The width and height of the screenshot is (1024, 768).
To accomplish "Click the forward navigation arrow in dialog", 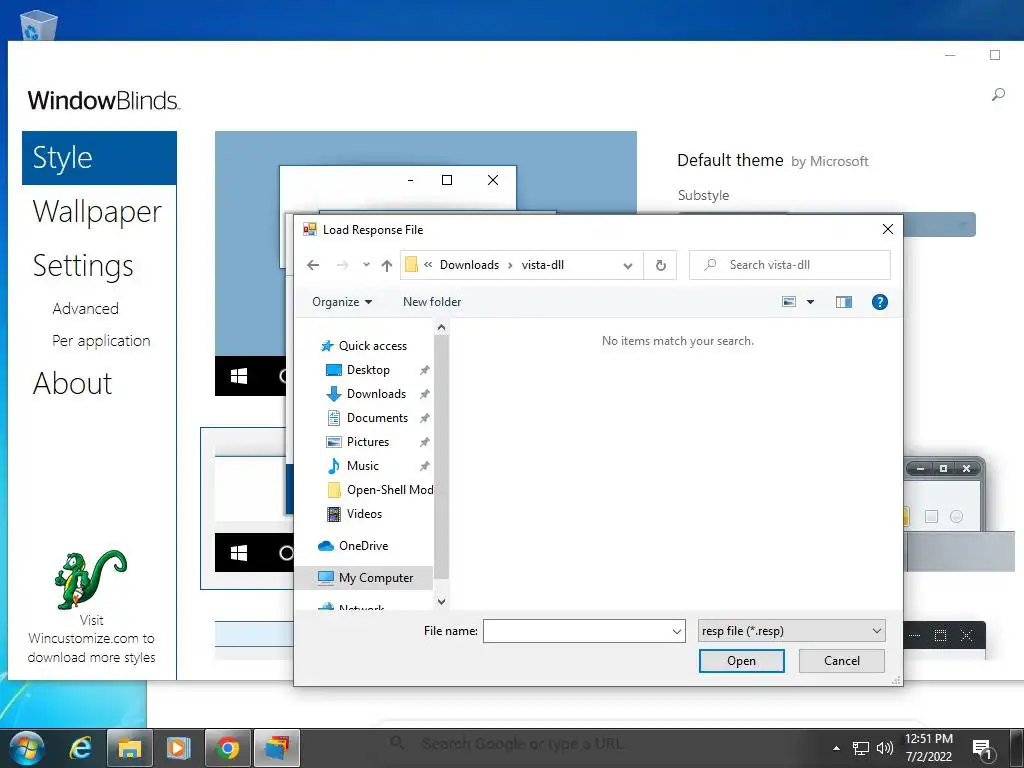I will tap(342, 265).
